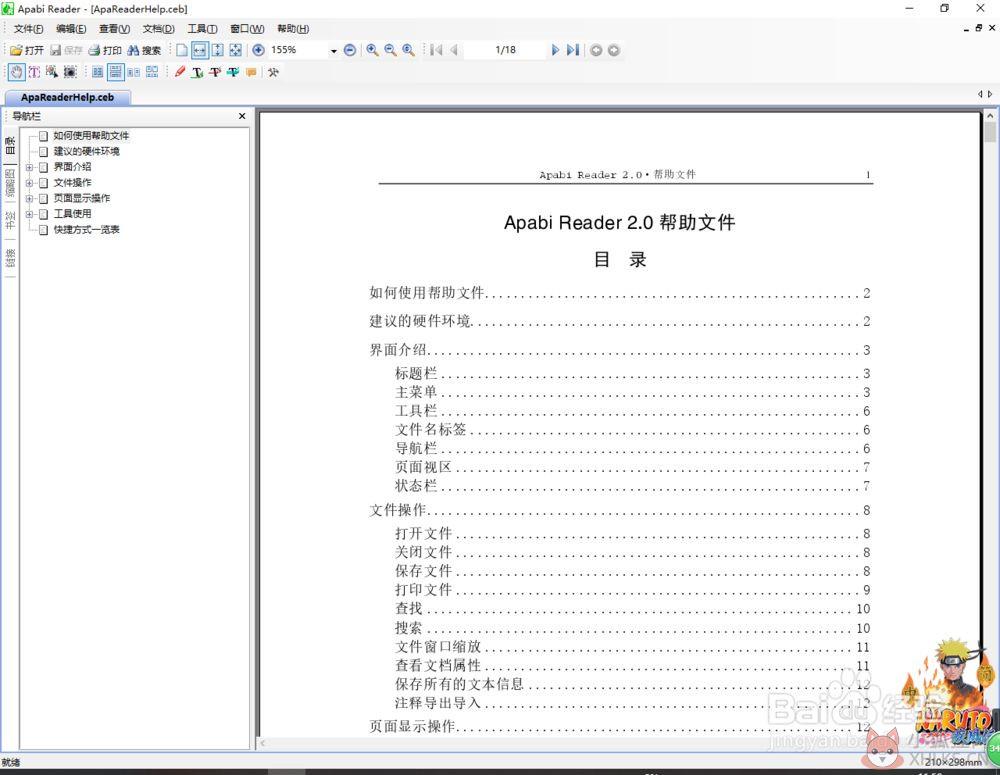
Task: Switch to continuous facing pages layout
Action: [x=152, y=72]
